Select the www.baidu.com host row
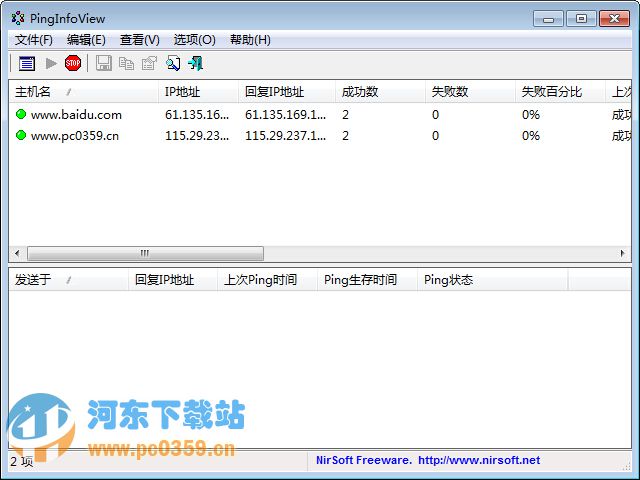Screen dimensions: 640x480 tap(320, 114)
